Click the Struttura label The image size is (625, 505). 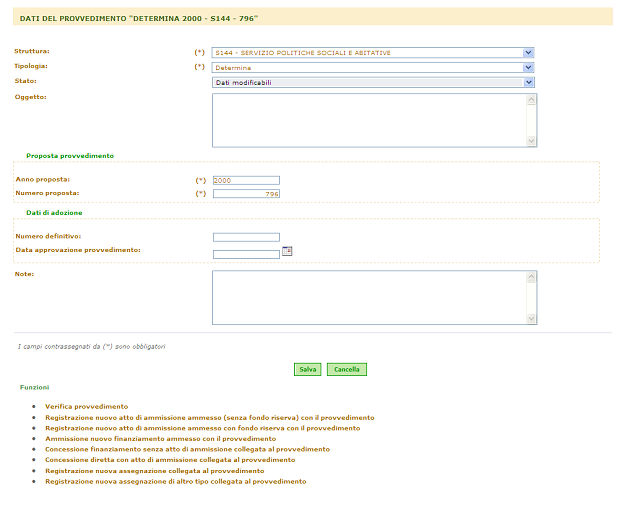[32, 51]
